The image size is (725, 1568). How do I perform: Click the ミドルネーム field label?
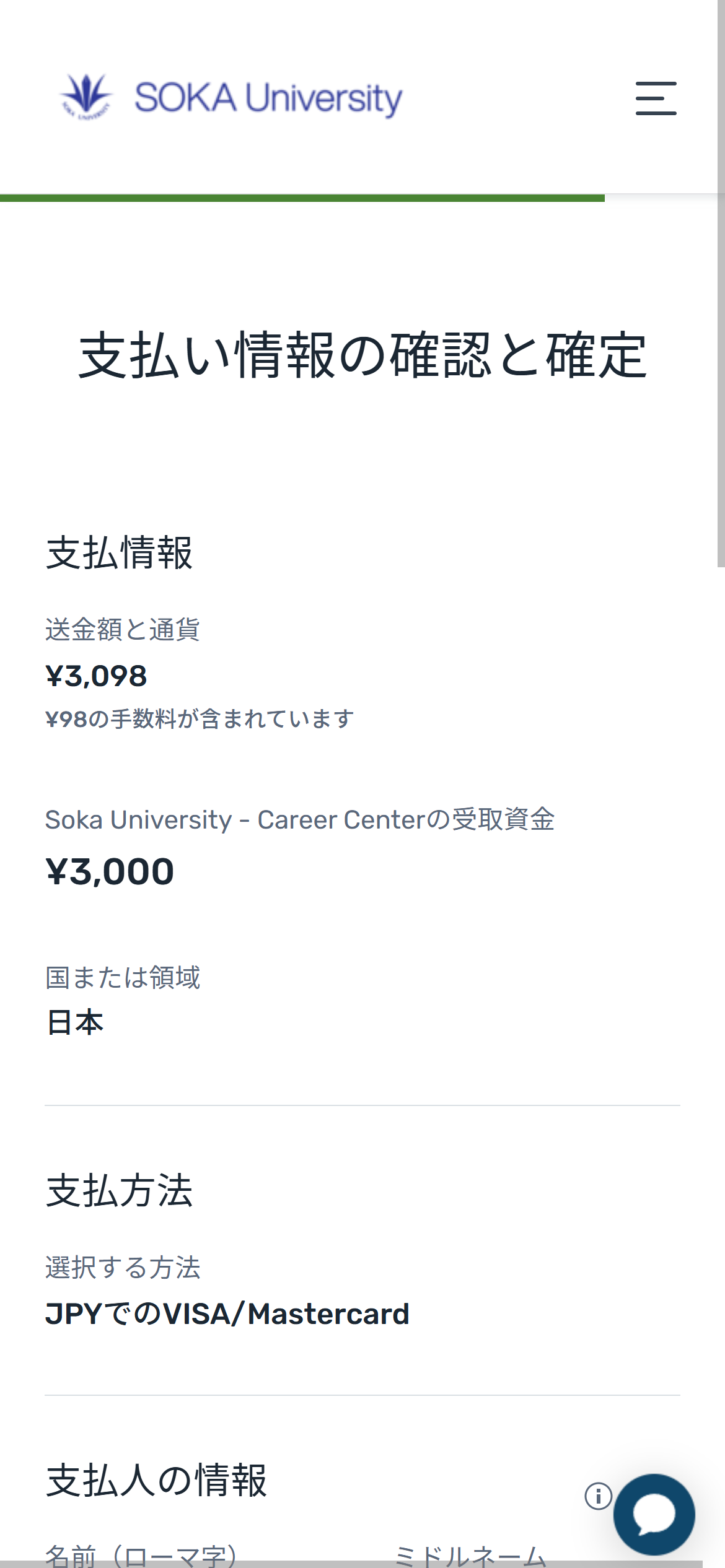pos(470,1554)
